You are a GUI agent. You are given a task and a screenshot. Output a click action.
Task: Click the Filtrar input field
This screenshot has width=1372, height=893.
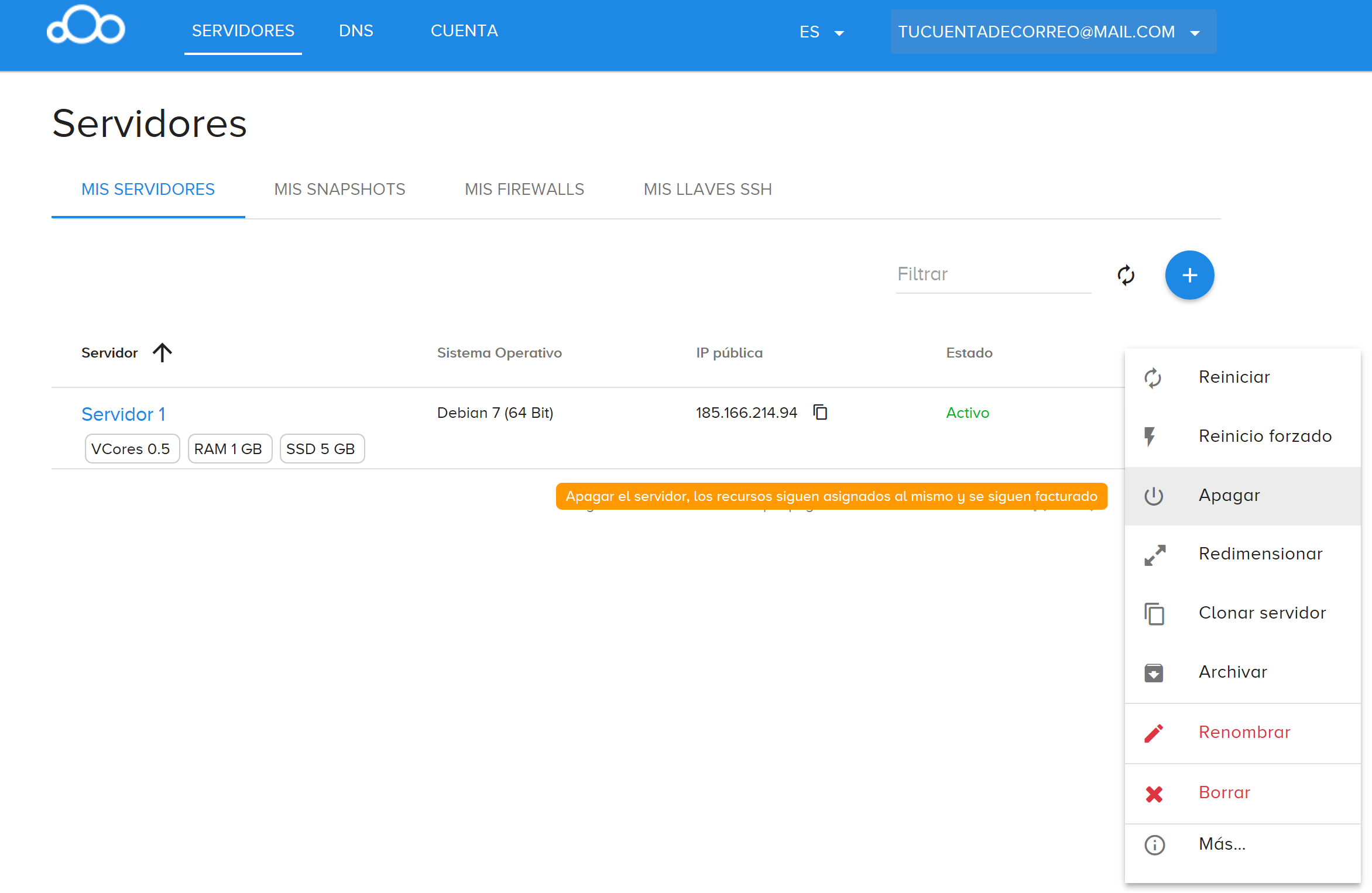993,274
